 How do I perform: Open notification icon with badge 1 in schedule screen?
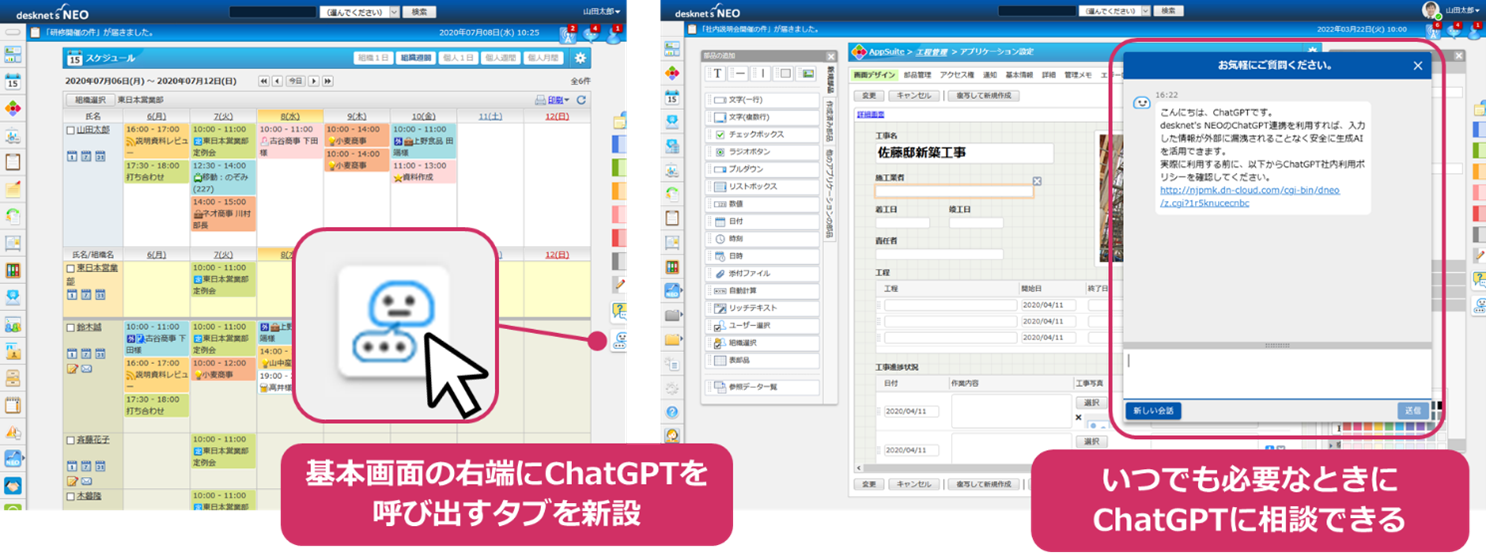613,34
